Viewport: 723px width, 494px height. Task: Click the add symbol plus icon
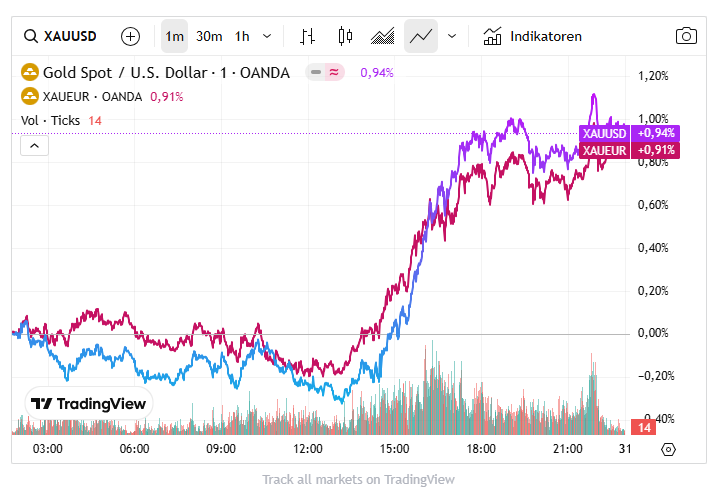point(130,36)
